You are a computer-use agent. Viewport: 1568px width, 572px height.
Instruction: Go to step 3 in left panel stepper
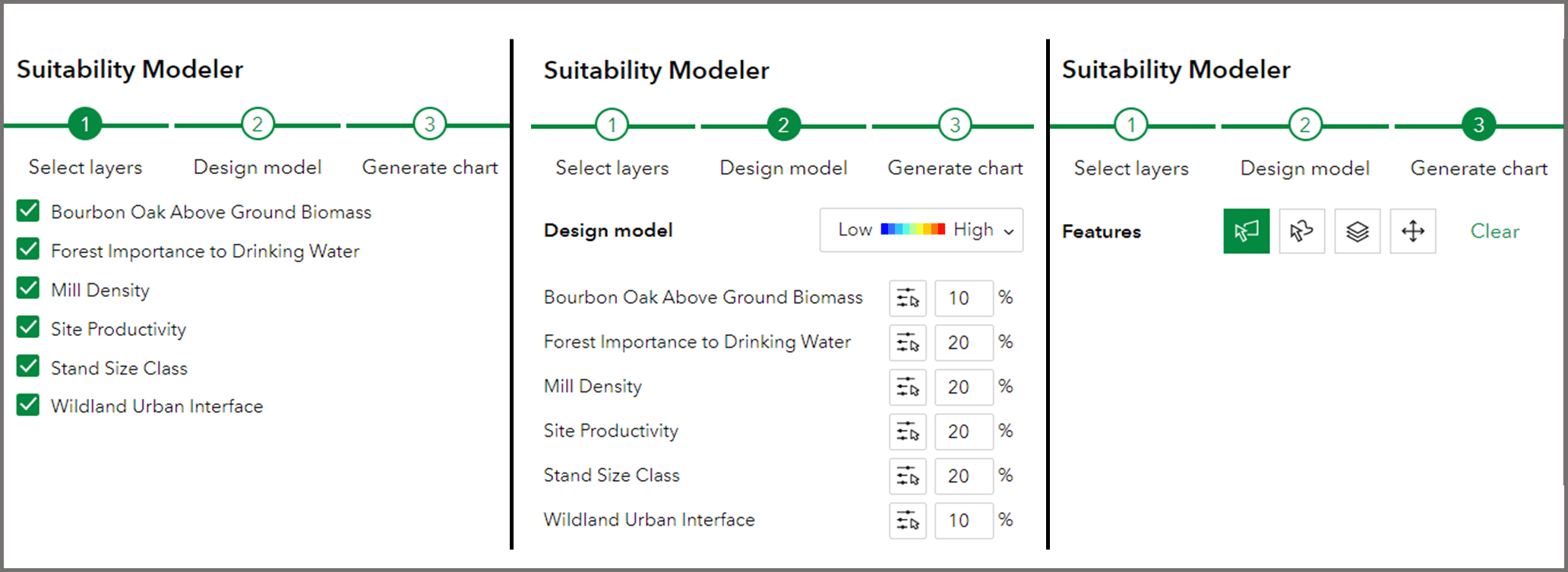point(429,124)
